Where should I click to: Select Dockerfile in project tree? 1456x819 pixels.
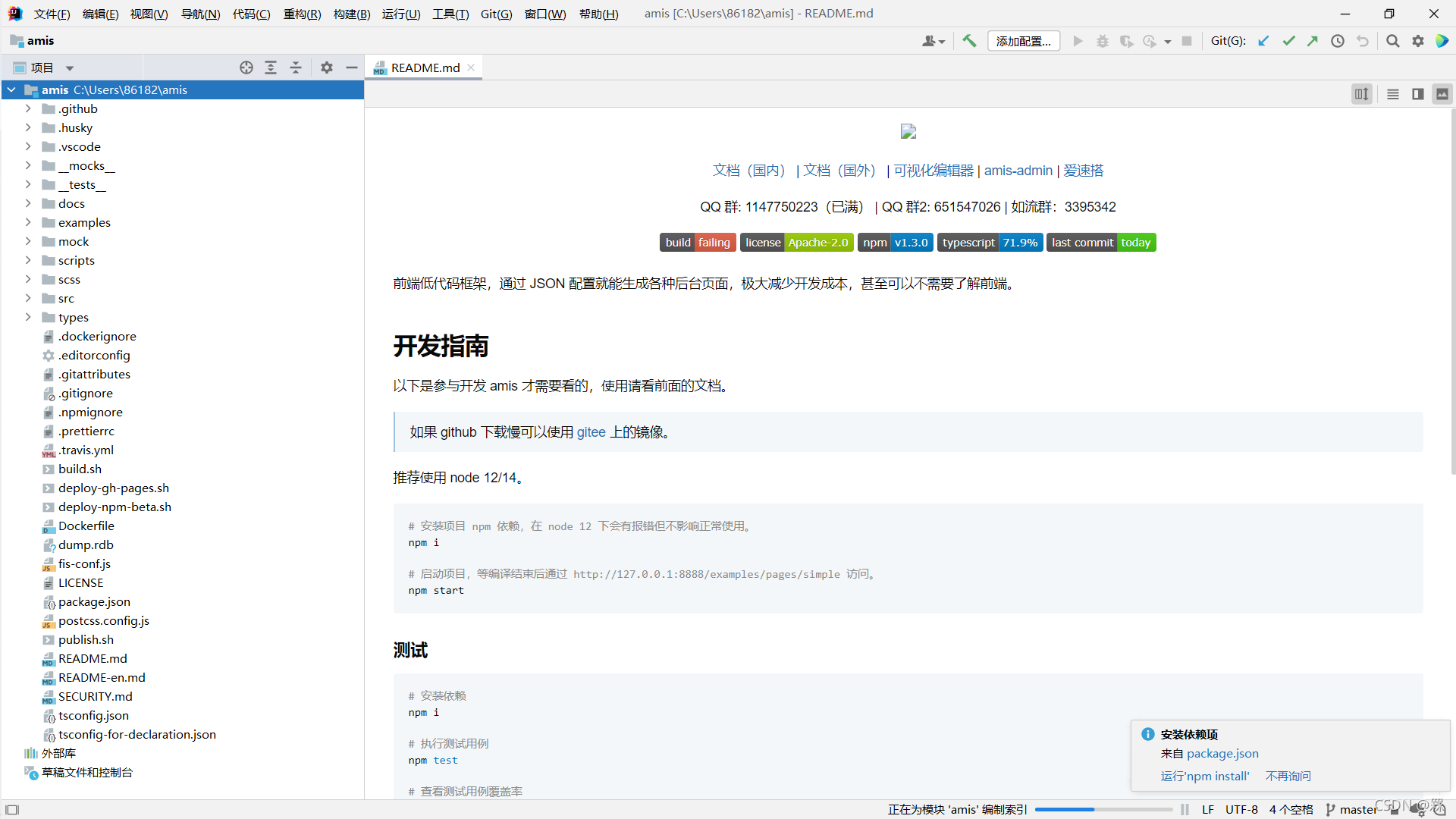(86, 526)
